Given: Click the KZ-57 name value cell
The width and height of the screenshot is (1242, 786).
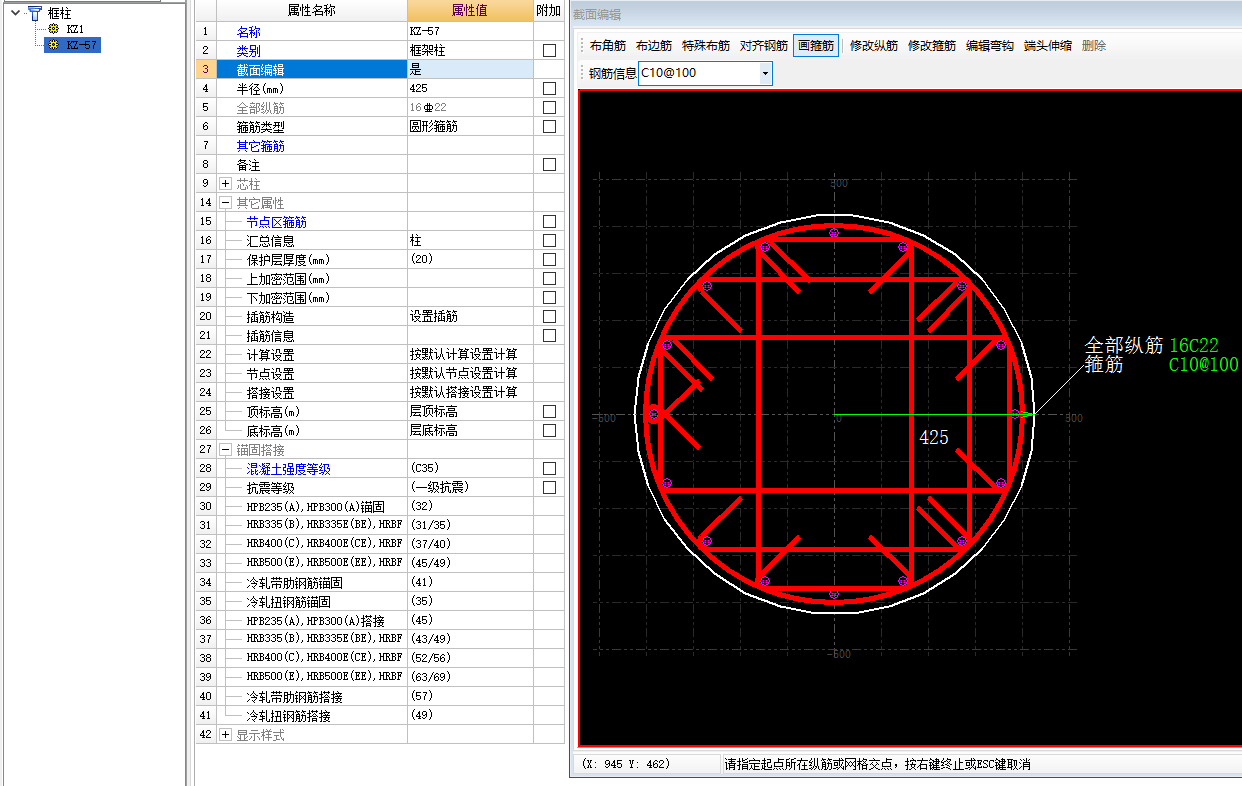Looking at the screenshot, I should 470,31.
